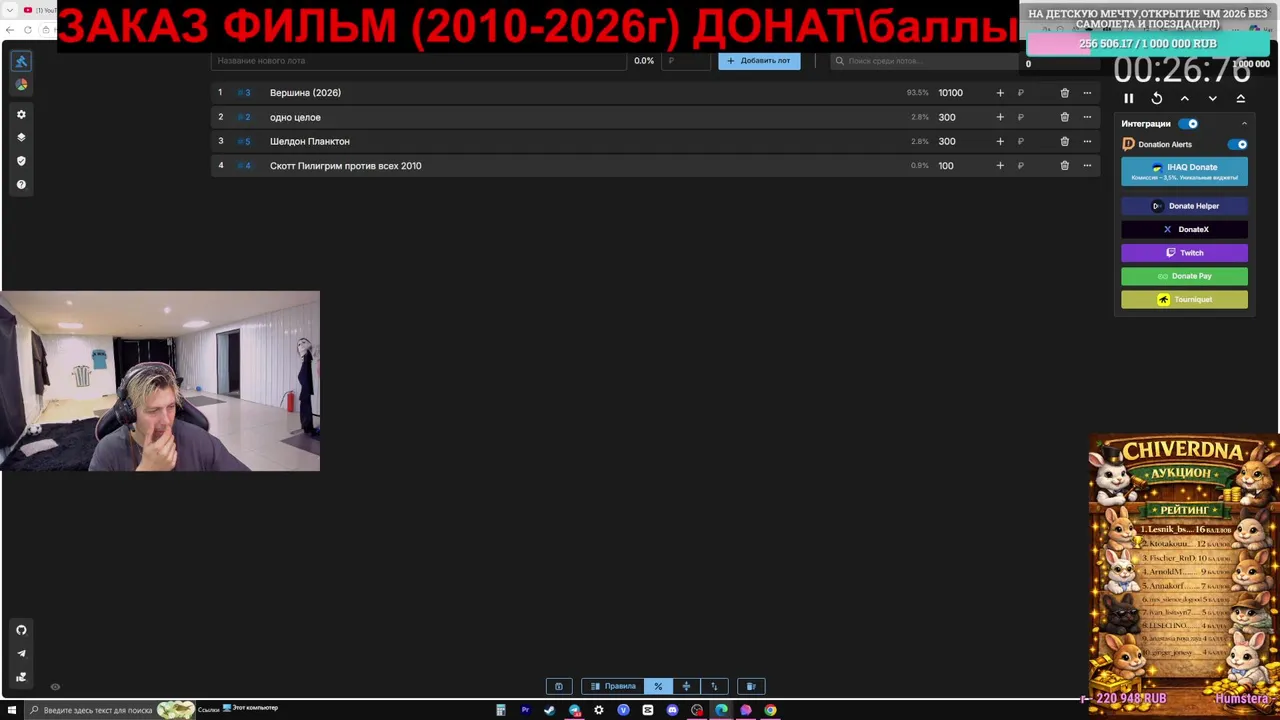
Task: Toggle sort order icon in bottom toolbar
Action: click(714, 686)
